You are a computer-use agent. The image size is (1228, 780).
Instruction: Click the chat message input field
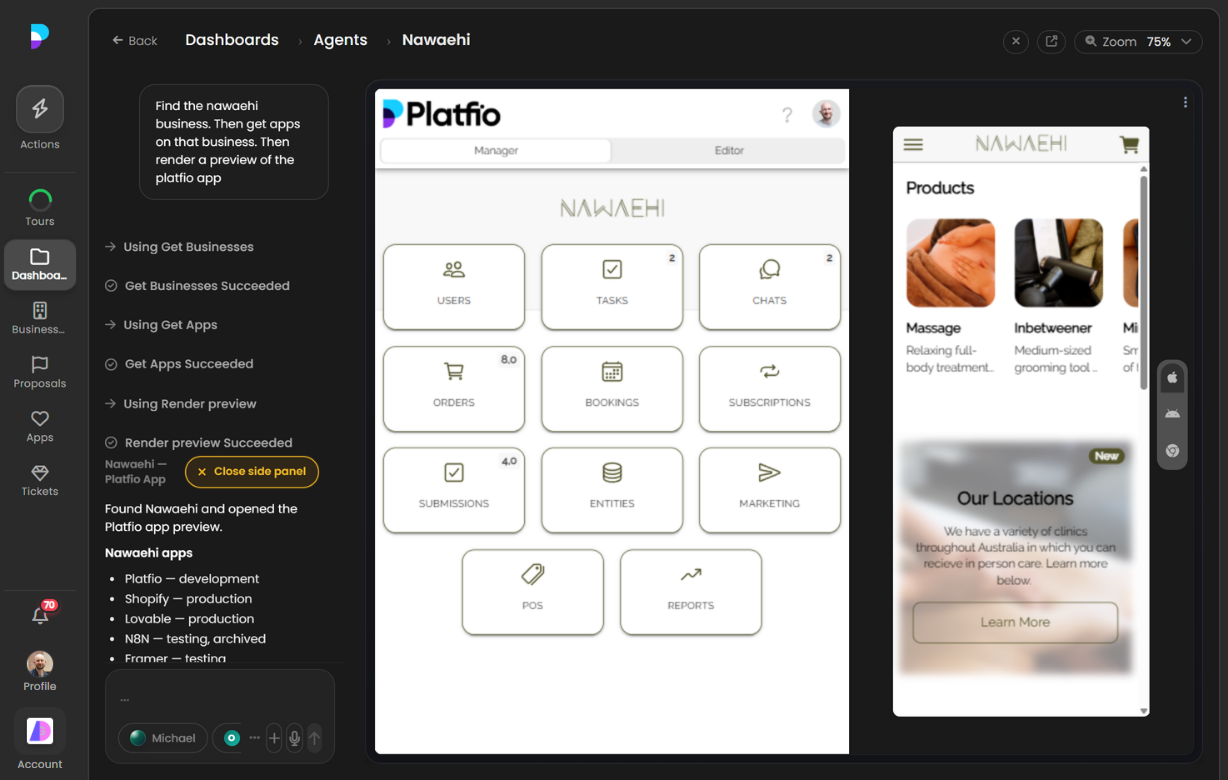[x=220, y=699]
